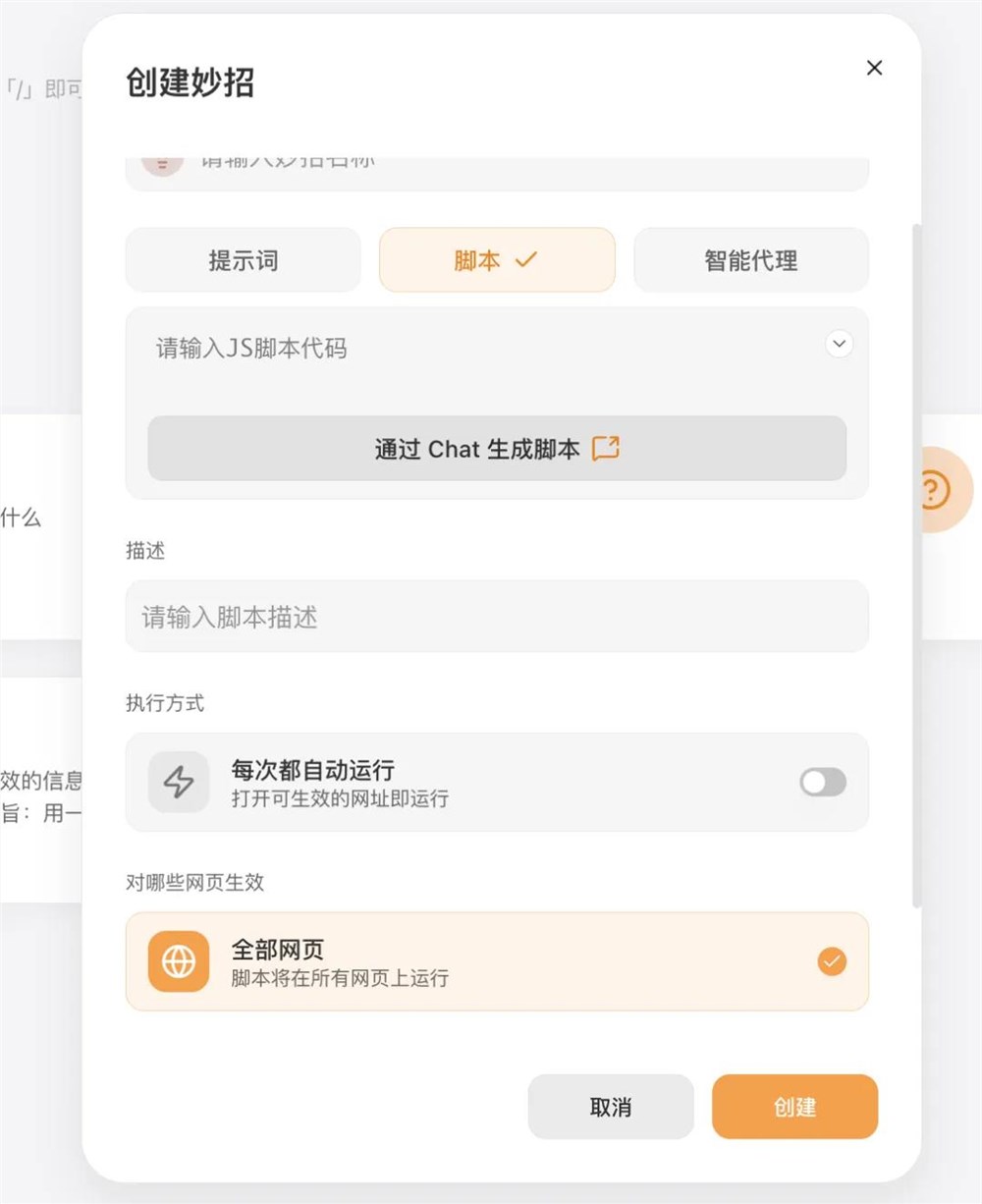
Task: Click the JS脚本代码 input area
Action: 442,349
